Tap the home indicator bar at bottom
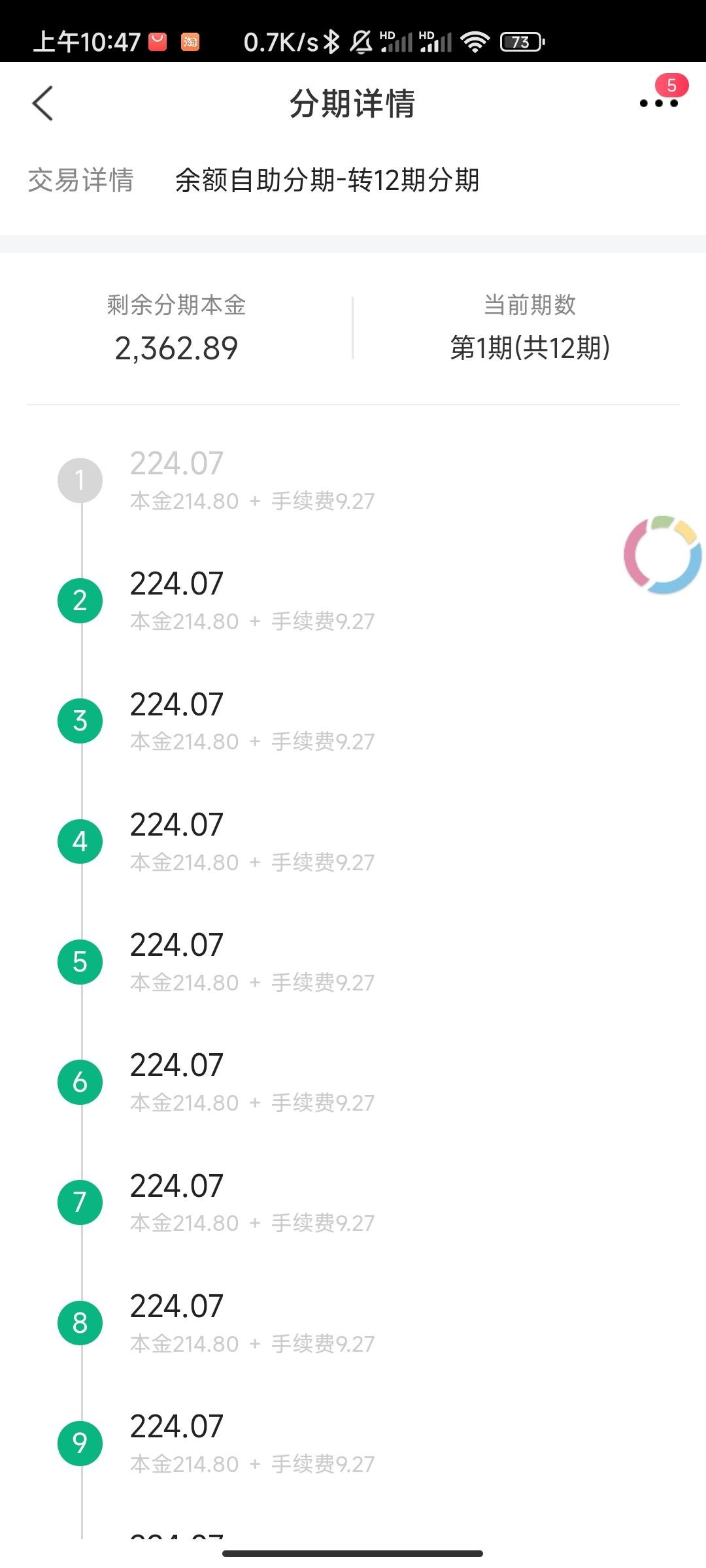The width and height of the screenshot is (706, 1568). (352, 1553)
